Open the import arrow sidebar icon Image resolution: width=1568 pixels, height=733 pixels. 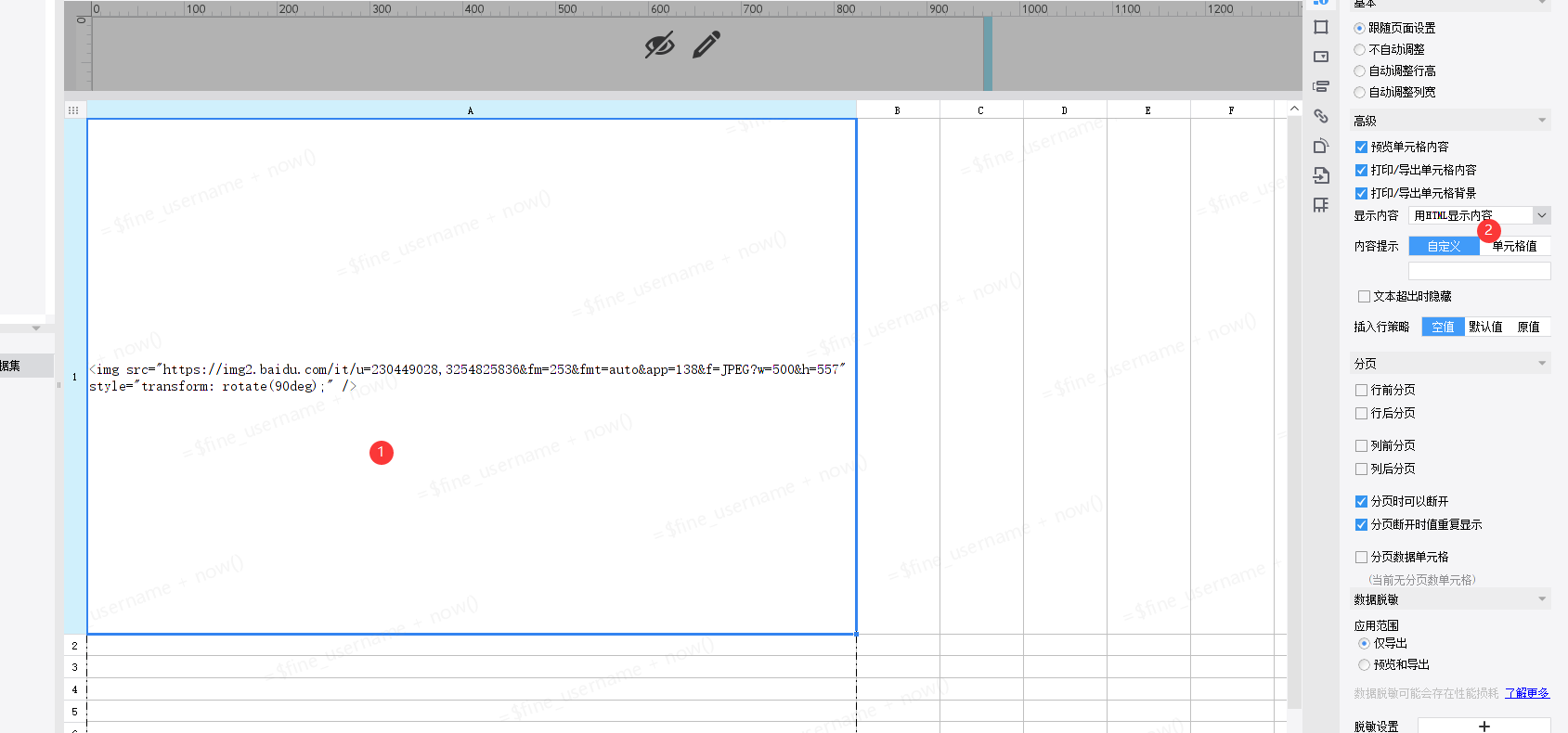point(1321,175)
